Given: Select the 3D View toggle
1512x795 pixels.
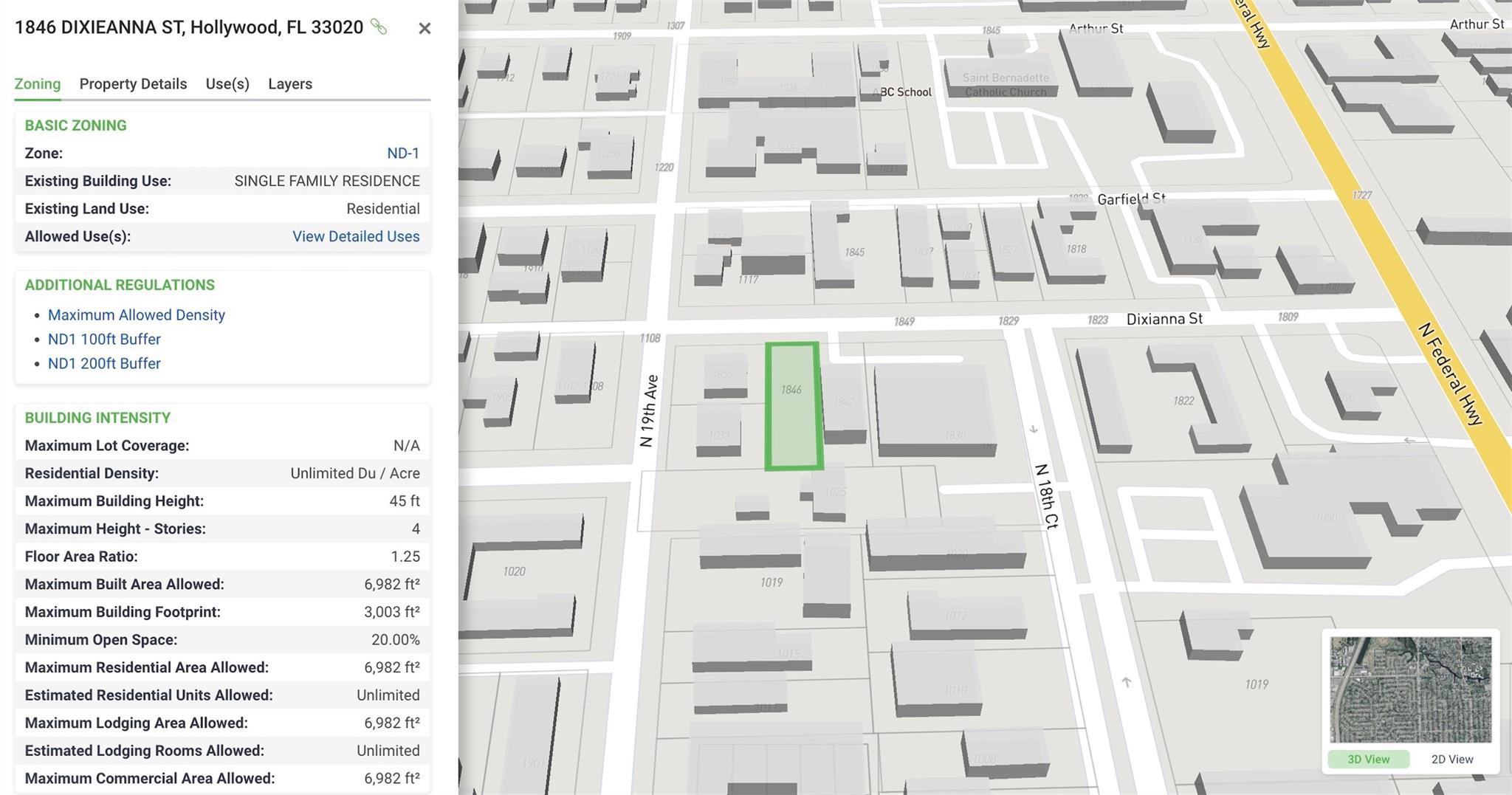Looking at the screenshot, I should click(x=1368, y=760).
